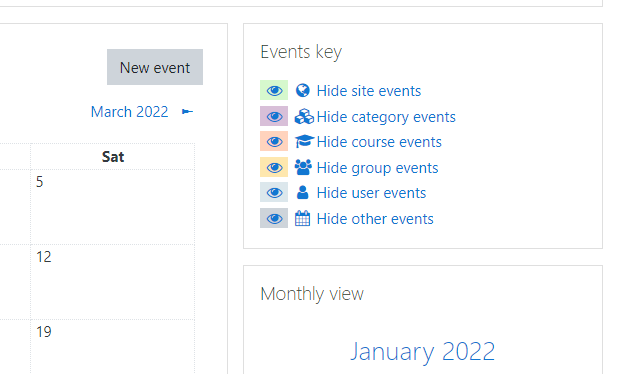
Task: Go to March 2022
Action: (129, 112)
